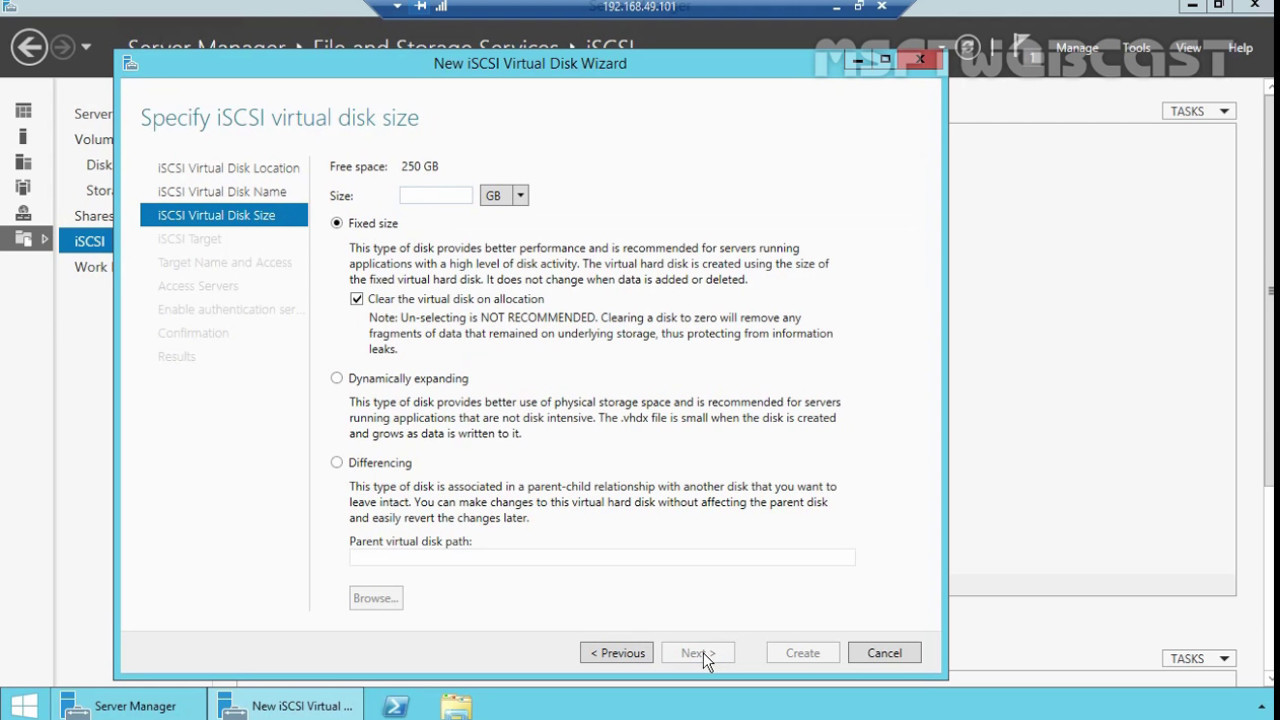Select Servers in the storage navigation
1280x720 pixels.
[x=93, y=114]
